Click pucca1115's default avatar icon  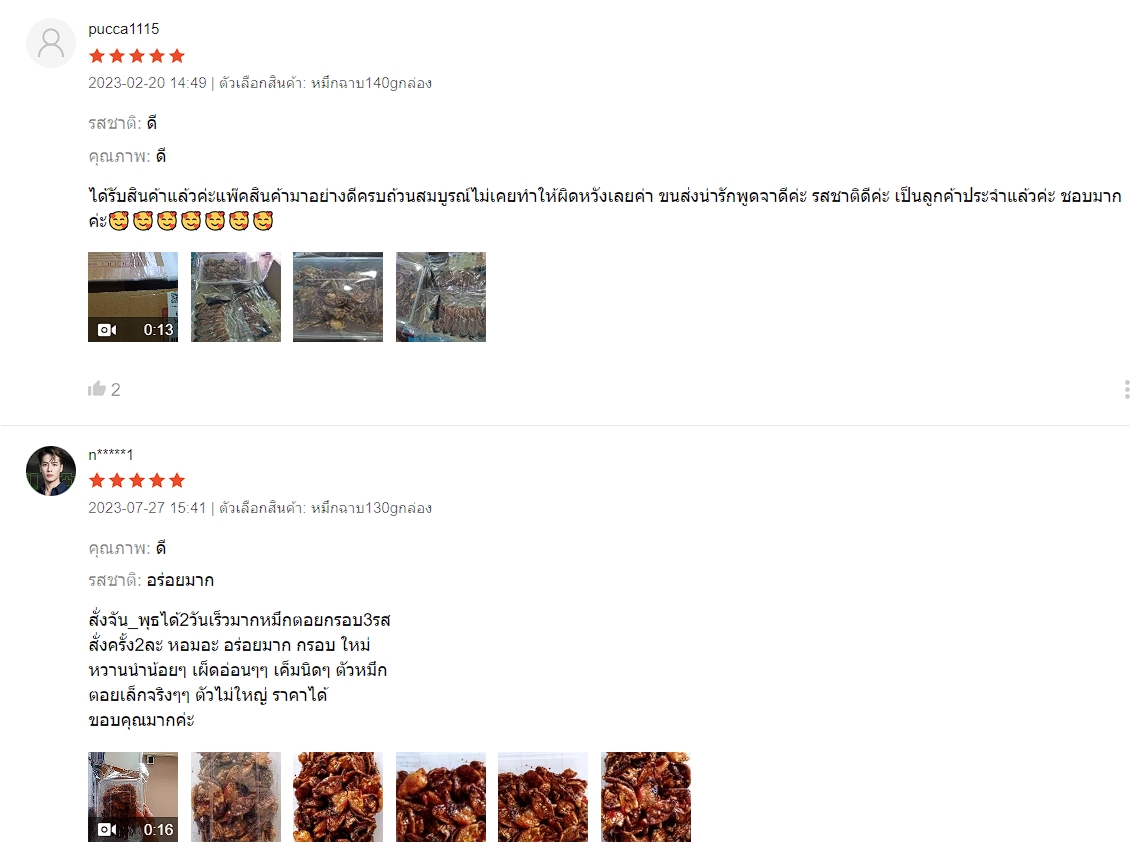click(x=50, y=43)
